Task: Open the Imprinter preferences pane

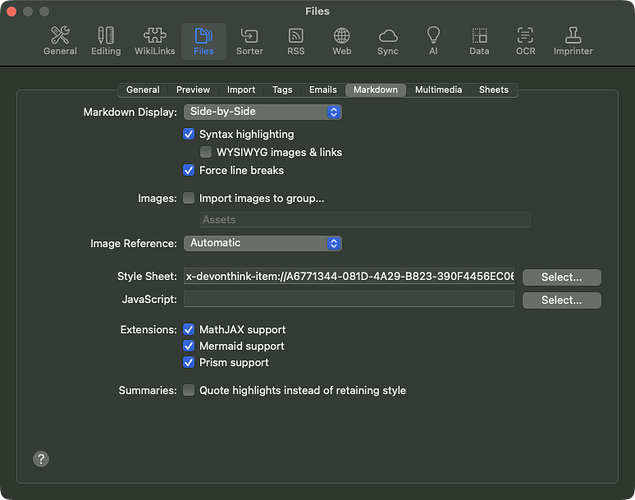Action: pos(573,41)
